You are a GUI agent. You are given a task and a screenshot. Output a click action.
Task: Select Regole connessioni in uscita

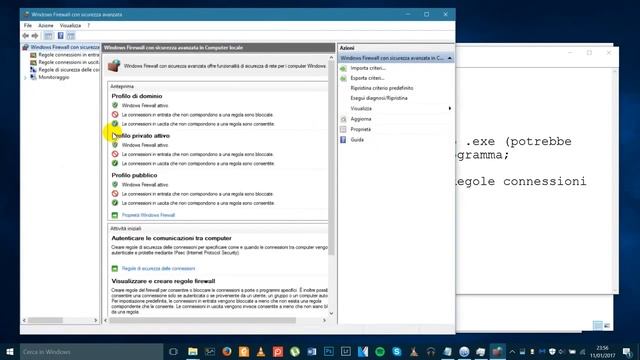(x=69, y=62)
